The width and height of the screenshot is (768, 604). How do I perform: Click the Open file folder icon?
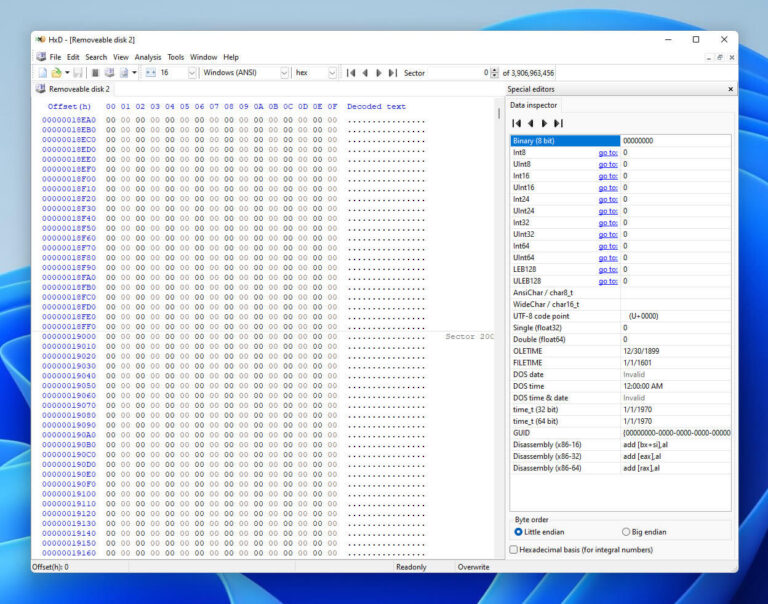pos(56,73)
